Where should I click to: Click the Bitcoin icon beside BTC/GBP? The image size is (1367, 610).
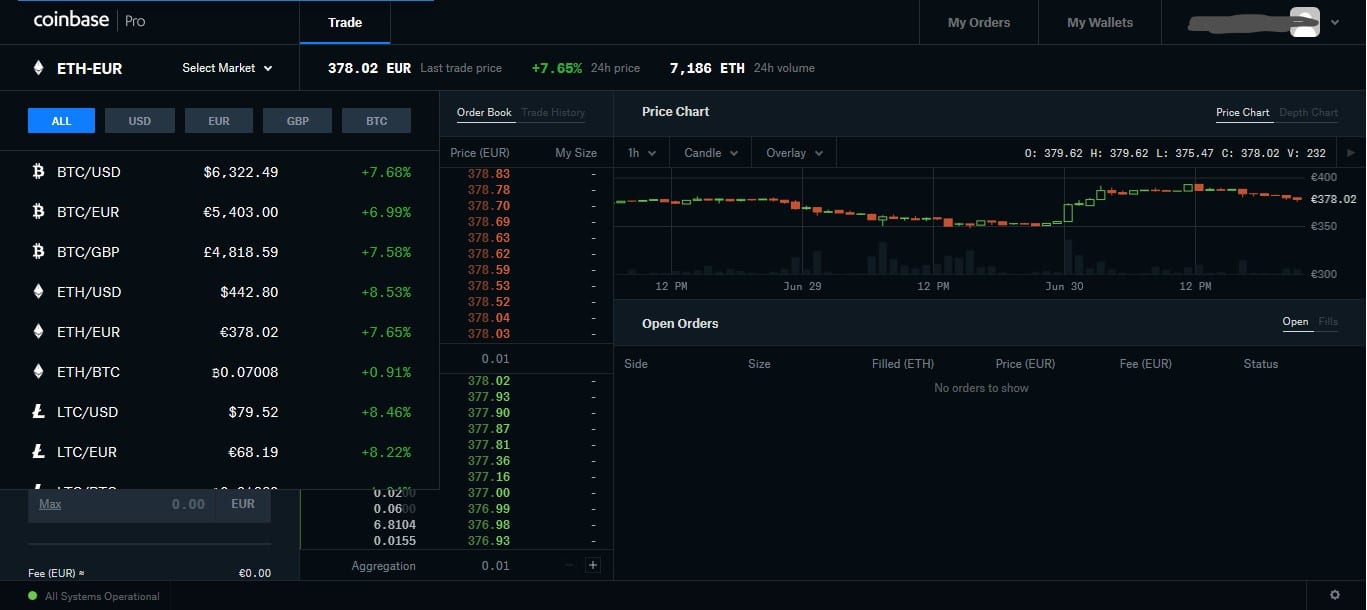tap(39, 252)
